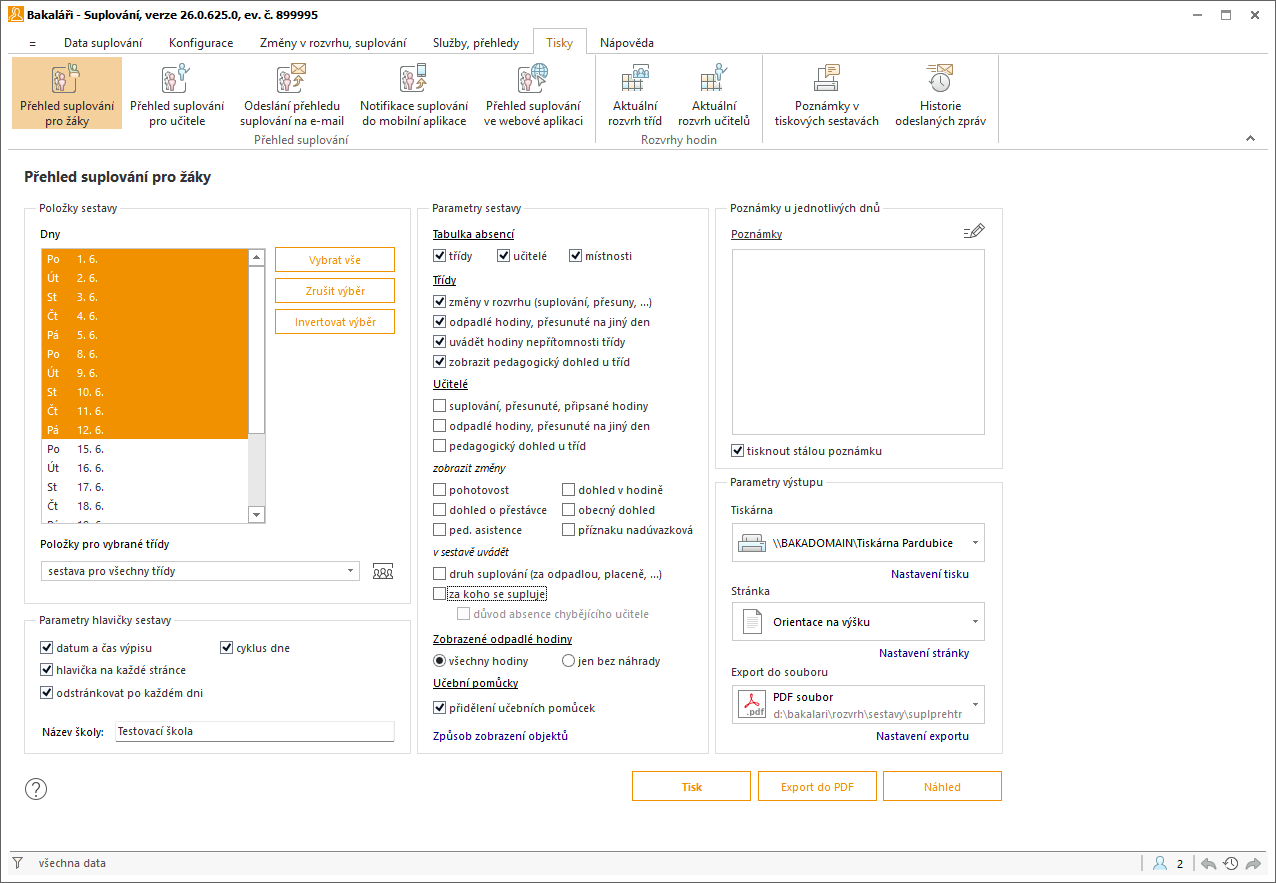Select jen bez náhrady radio button
This screenshot has height=883, width=1276.
pos(568,661)
